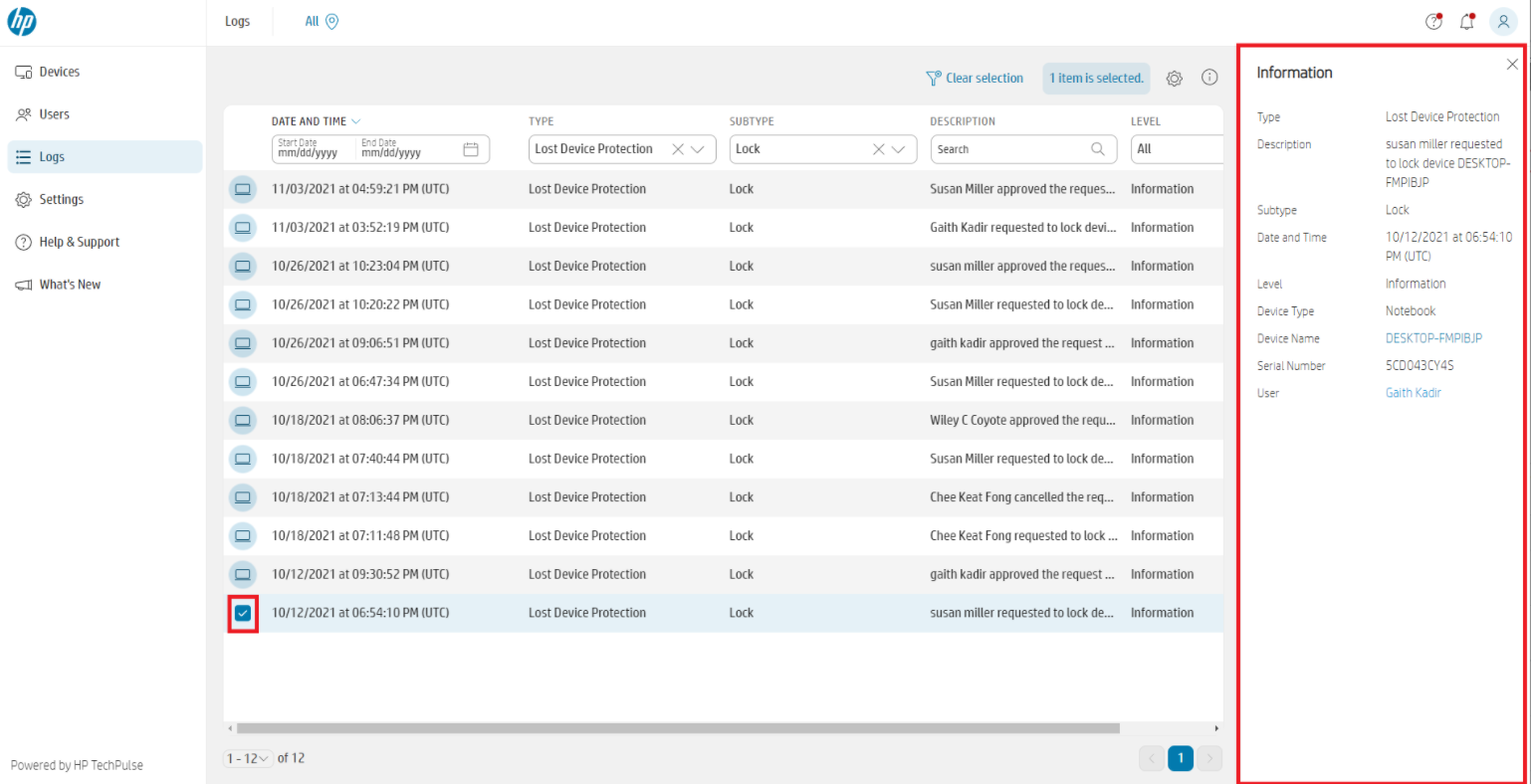This screenshot has height=784, width=1531.
Task: Open the 1 - 12 items per page dropdown
Action: point(248,758)
